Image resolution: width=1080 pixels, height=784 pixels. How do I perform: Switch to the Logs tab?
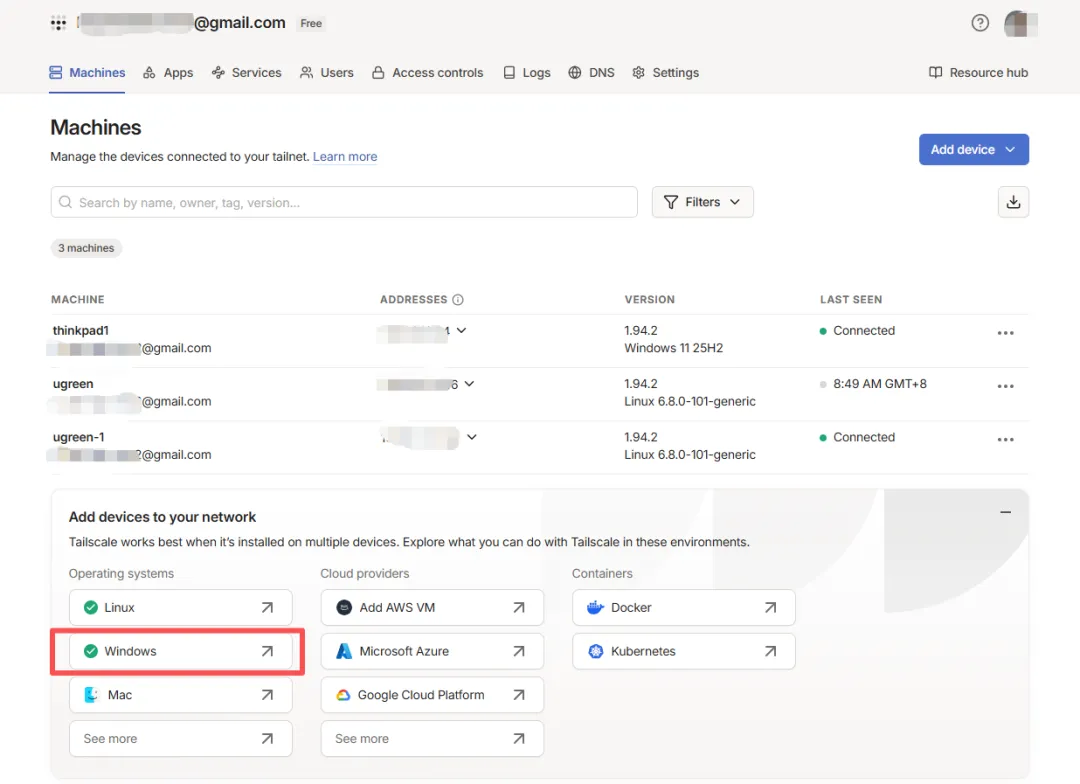(x=527, y=72)
